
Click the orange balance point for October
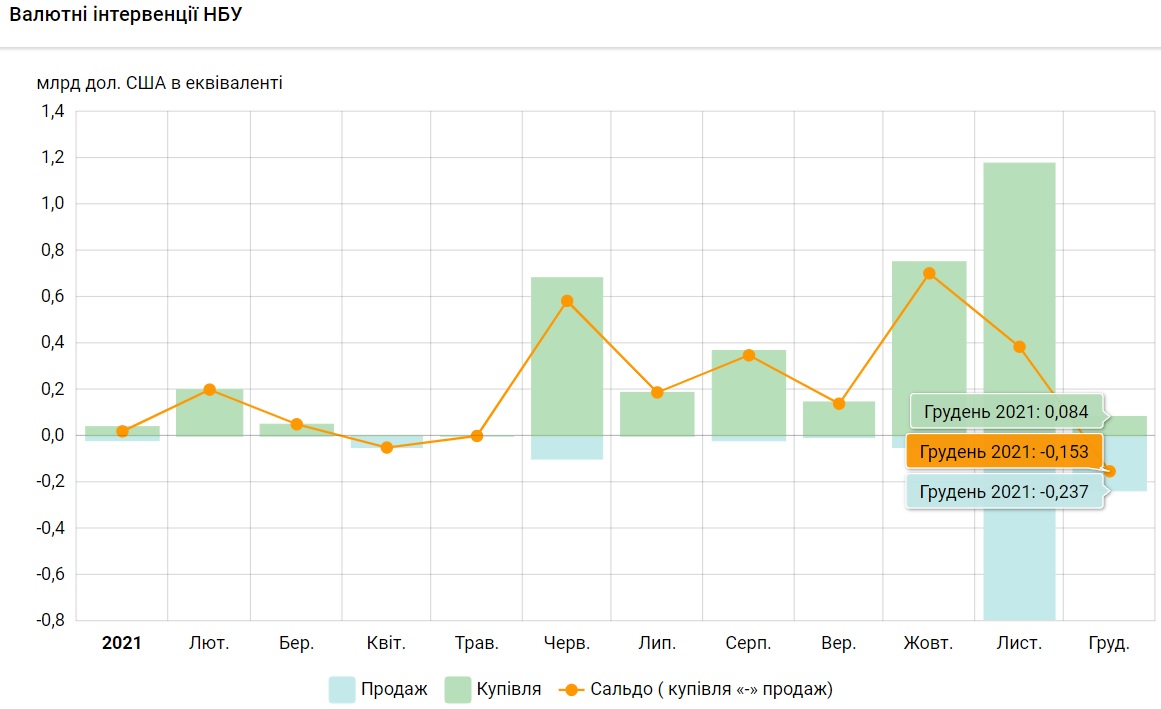point(929,273)
